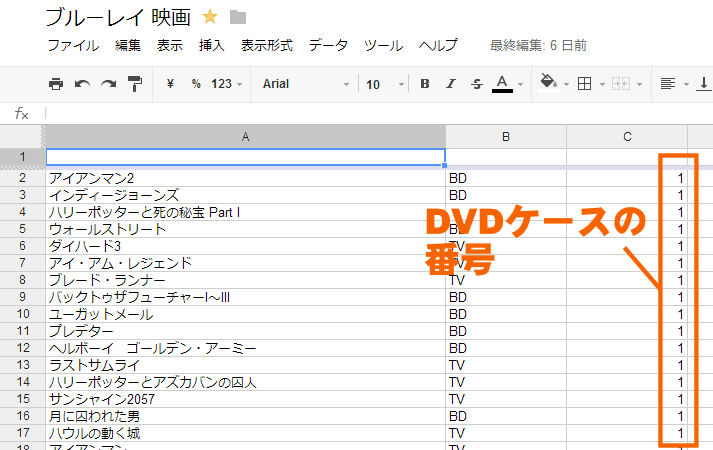Open the データ menu
This screenshot has height=450, width=713.
tap(328, 45)
